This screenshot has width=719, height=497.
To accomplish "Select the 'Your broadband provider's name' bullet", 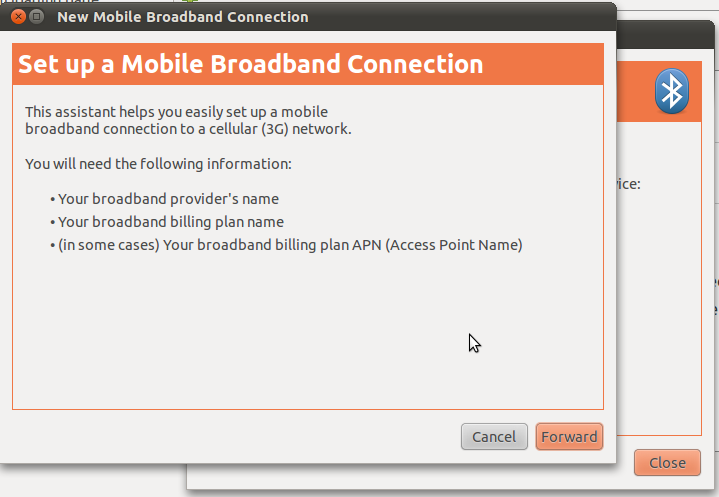I will point(167,198).
